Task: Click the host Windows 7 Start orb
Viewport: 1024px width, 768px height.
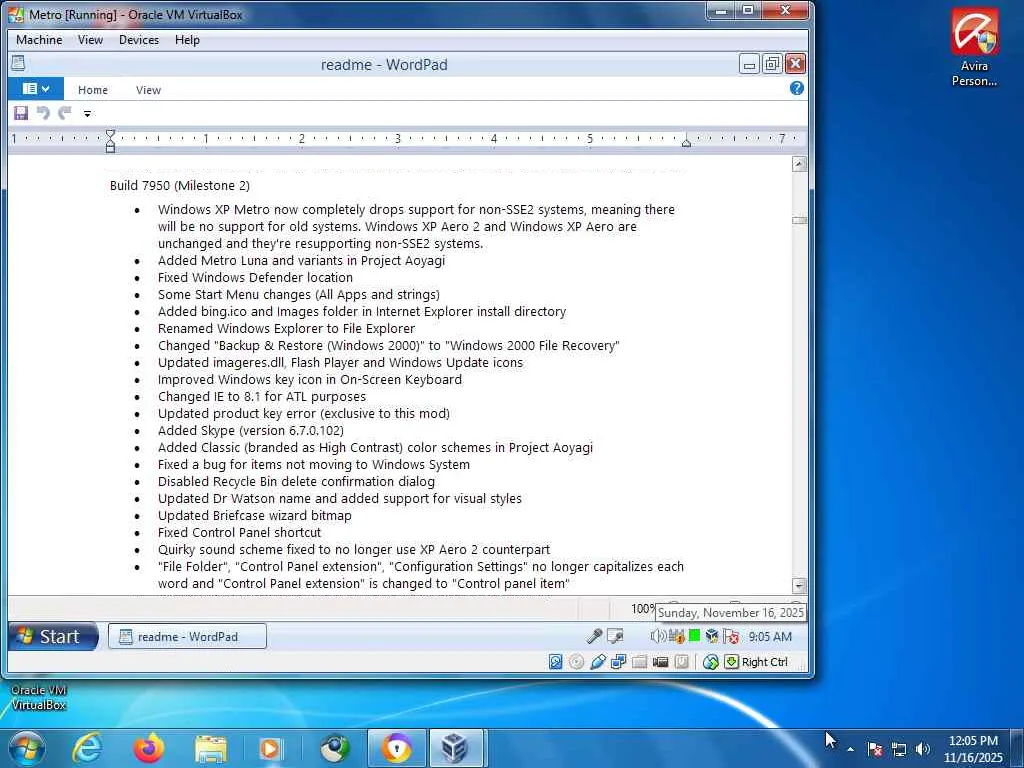Action: (x=27, y=748)
